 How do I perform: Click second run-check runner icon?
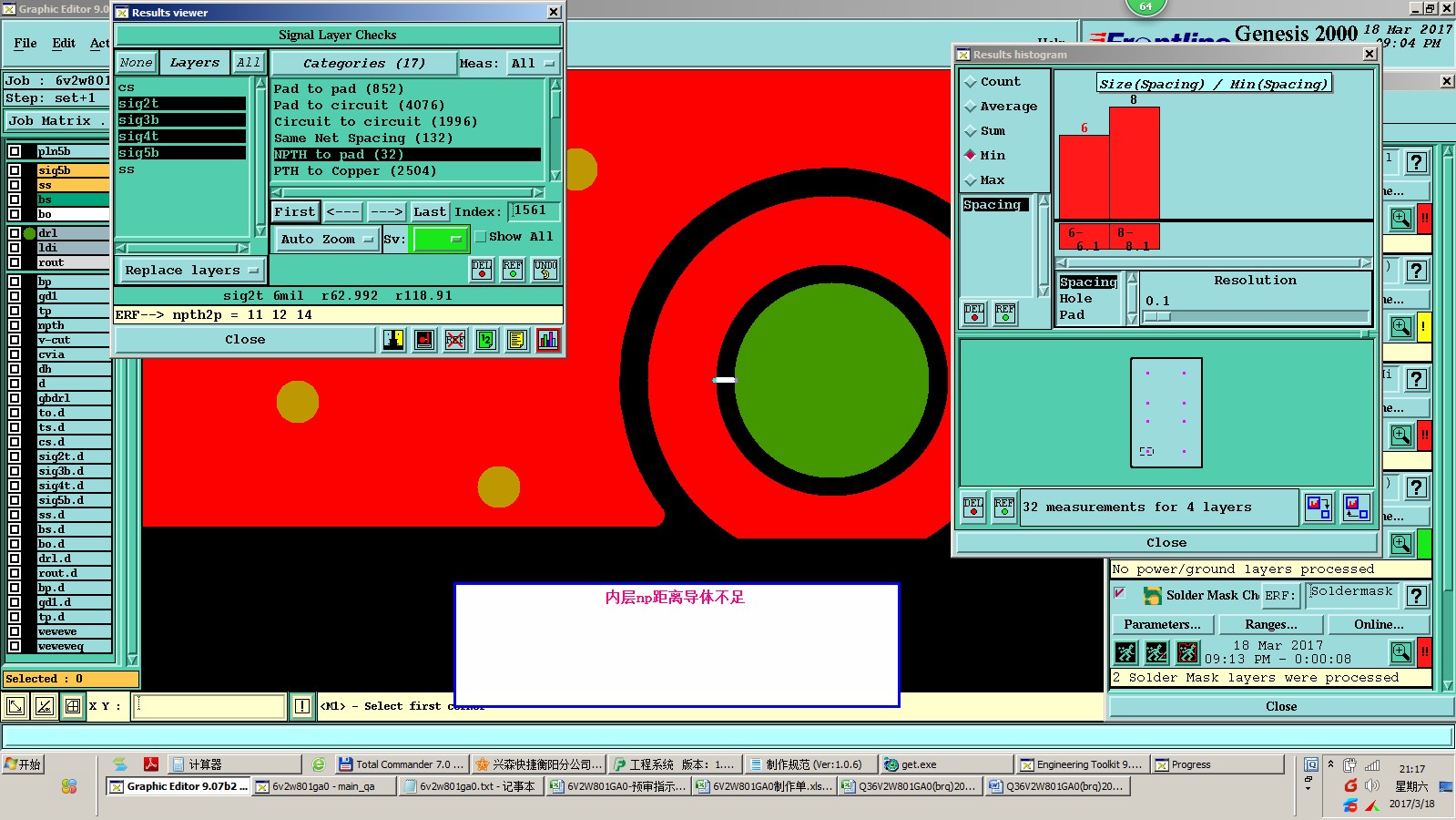(1157, 652)
